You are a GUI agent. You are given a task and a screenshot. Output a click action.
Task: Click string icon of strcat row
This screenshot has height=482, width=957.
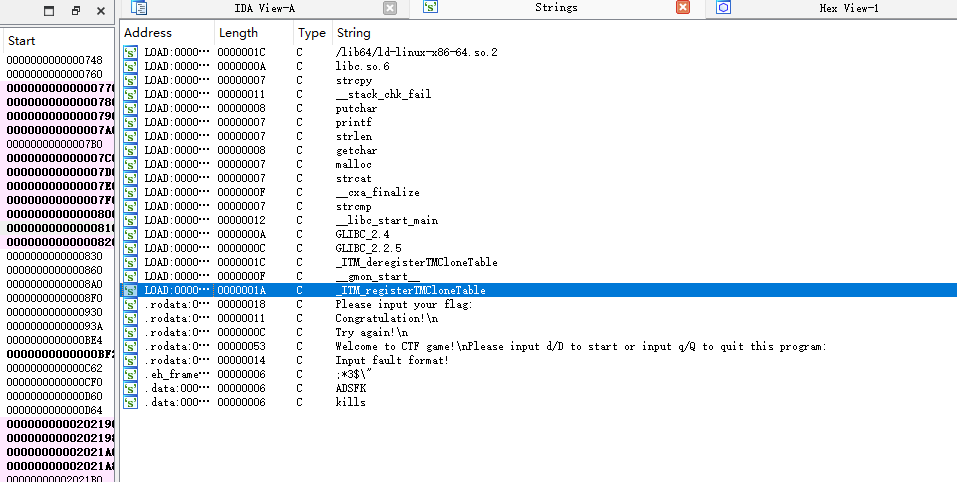(x=131, y=179)
